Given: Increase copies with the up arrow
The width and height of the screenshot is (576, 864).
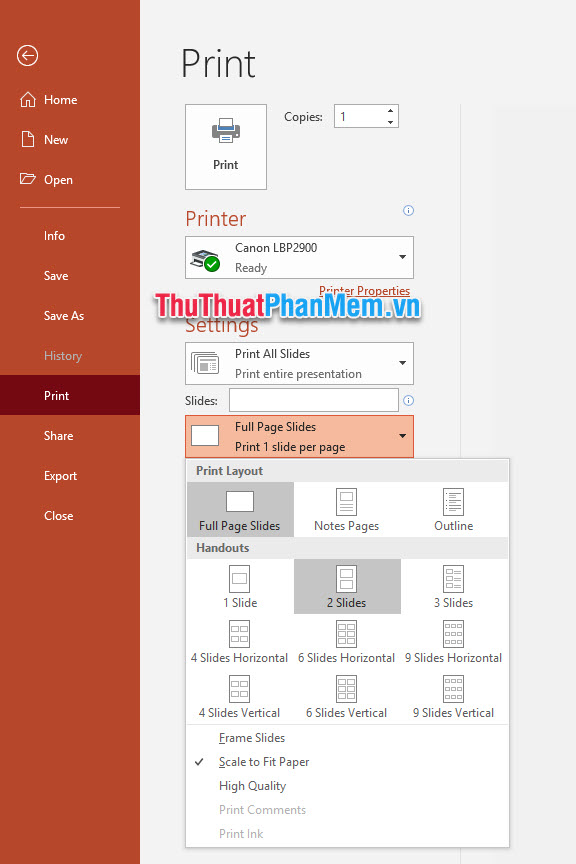Looking at the screenshot, I should [x=390, y=111].
